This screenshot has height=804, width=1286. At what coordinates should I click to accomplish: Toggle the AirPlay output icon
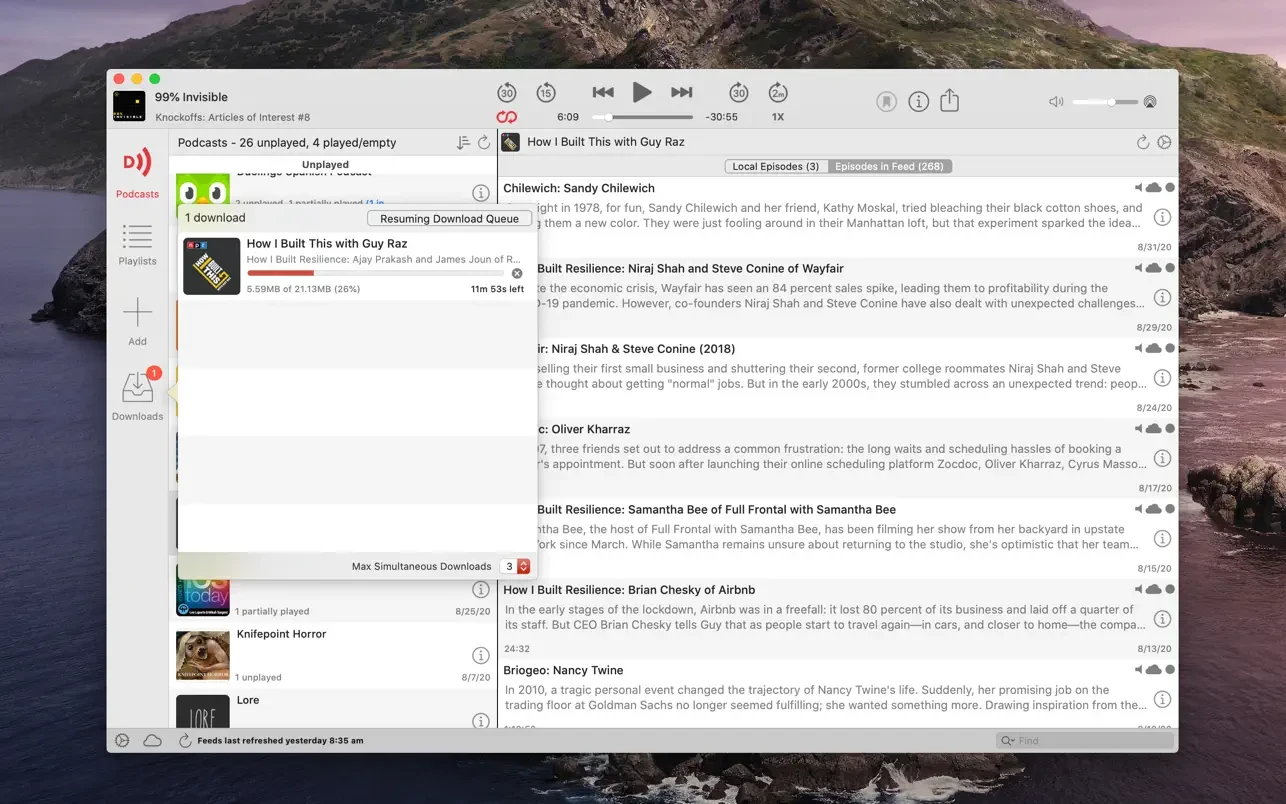[1150, 102]
